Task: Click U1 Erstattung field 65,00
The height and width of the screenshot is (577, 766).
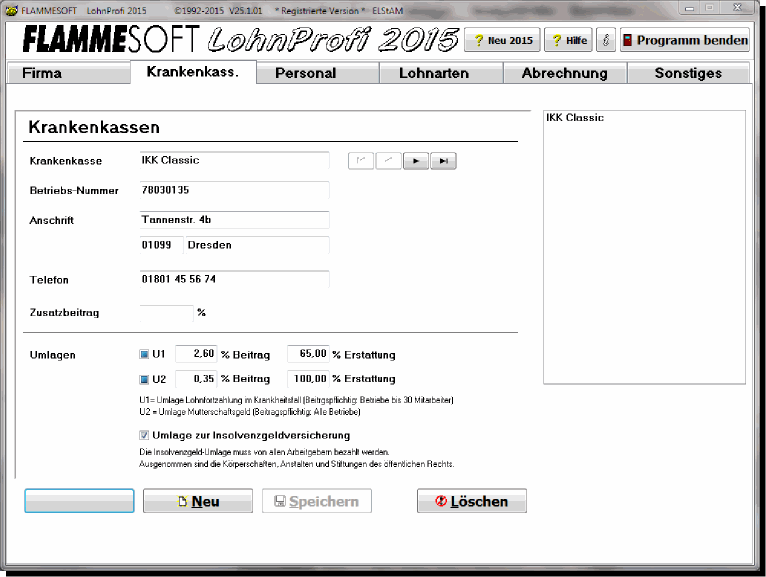Action: pos(308,354)
